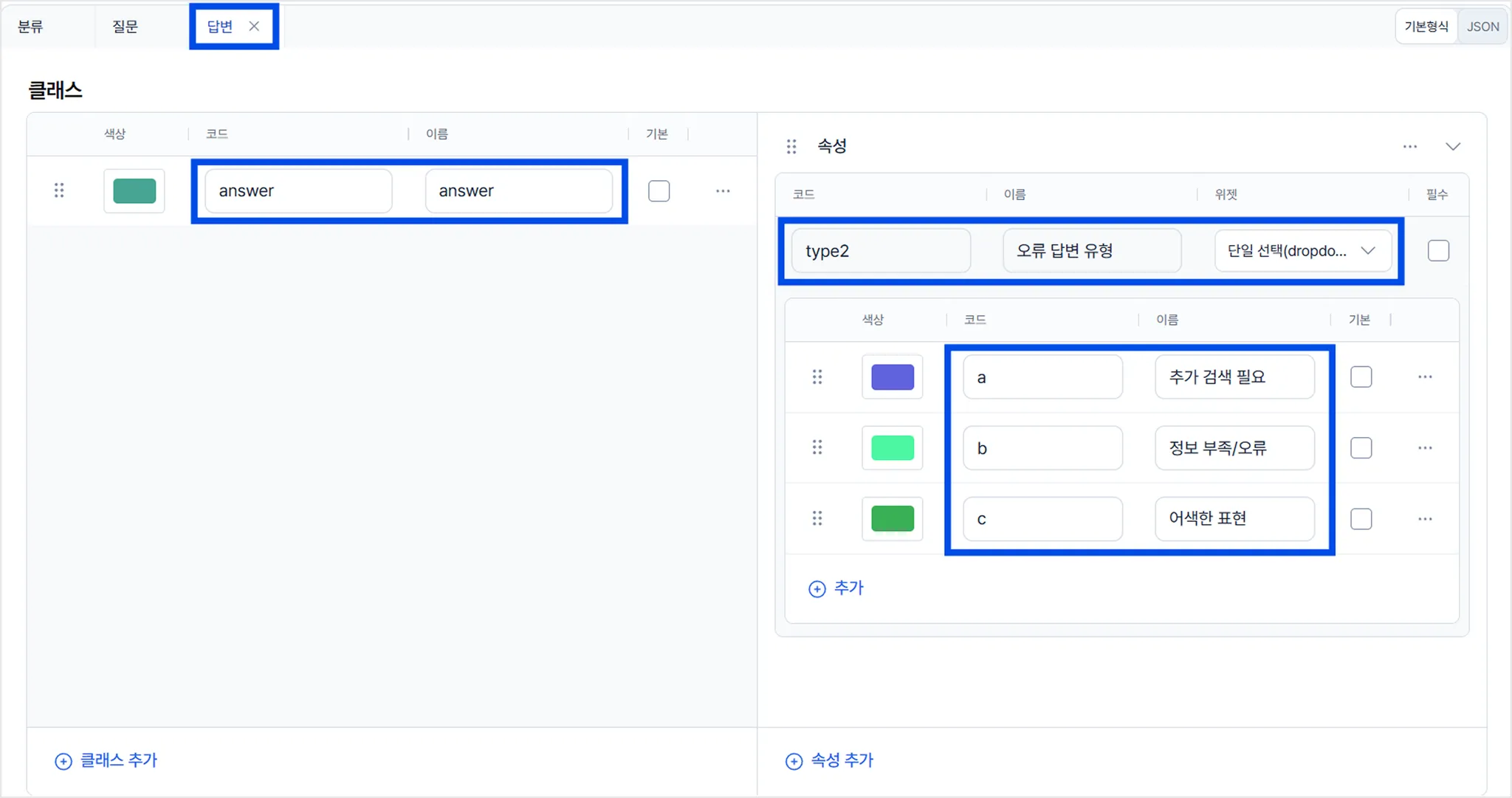Toggle the 필수 checkbox for type2
1512x798 pixels.
coord(1438,251)
